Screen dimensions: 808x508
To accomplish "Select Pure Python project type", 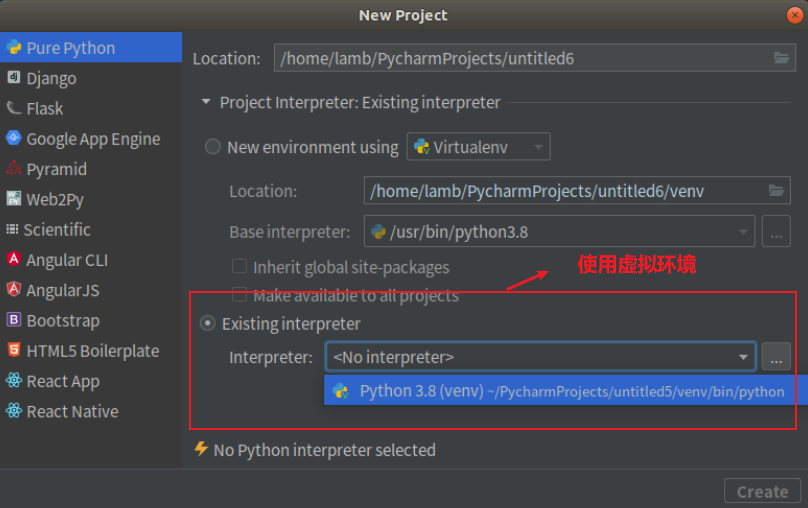I will (91, 47).
